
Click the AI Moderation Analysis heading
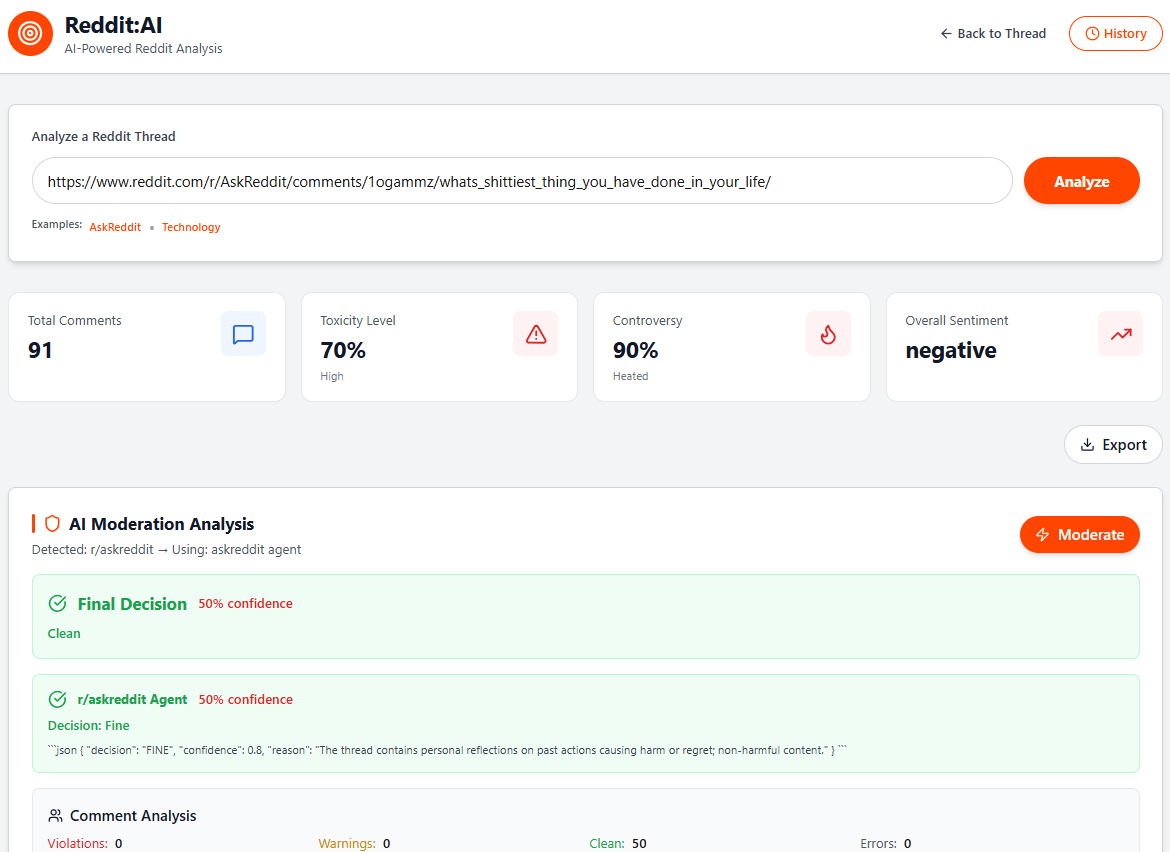162,524
